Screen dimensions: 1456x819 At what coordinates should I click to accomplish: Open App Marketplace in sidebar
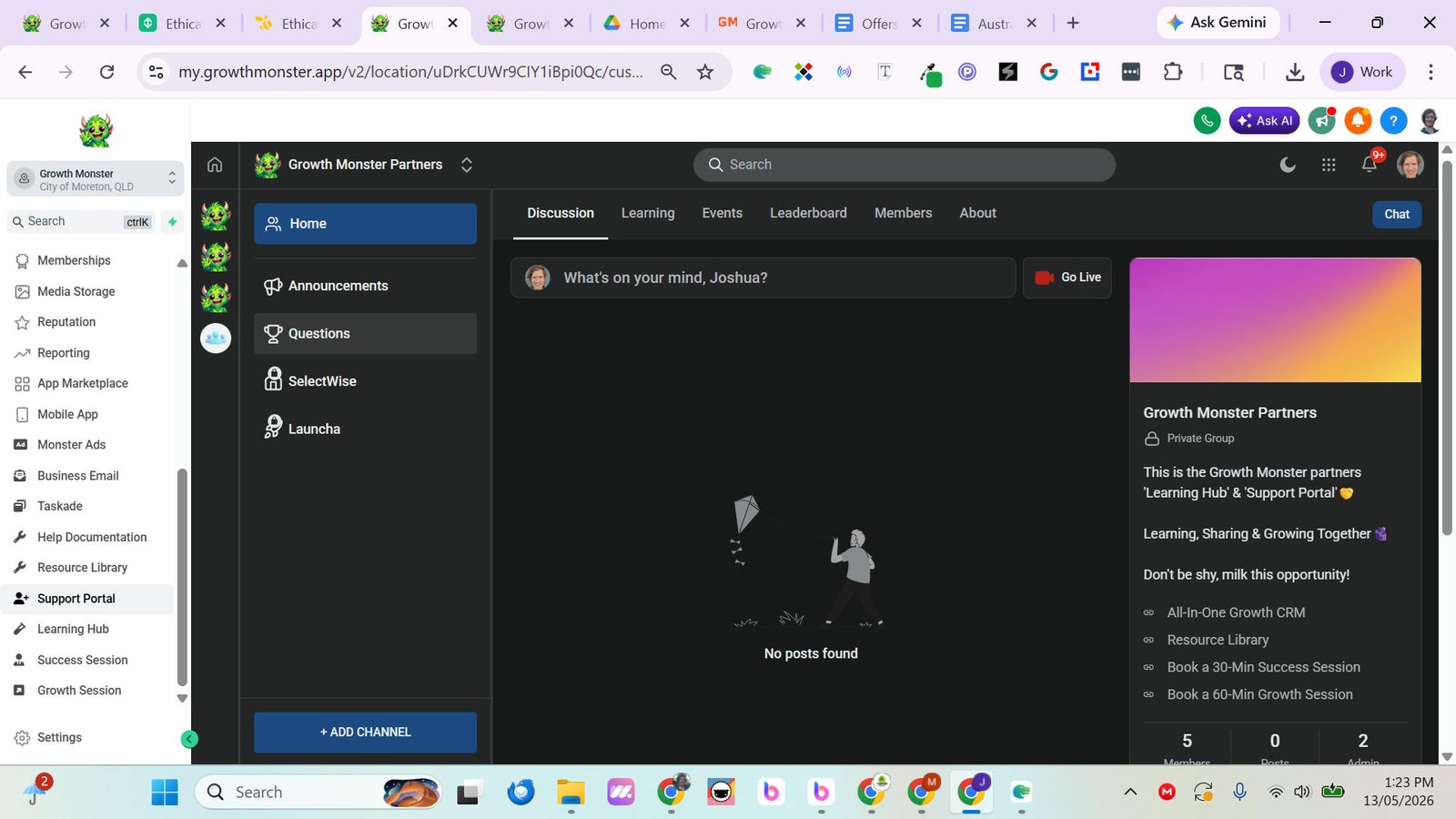coord(83,383)
